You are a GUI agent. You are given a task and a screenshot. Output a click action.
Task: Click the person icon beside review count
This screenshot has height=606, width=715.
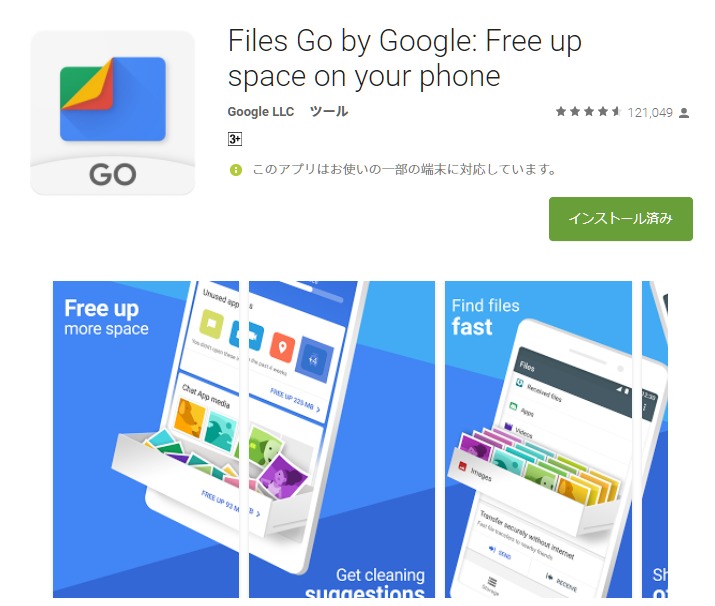[x=684, y=113]
